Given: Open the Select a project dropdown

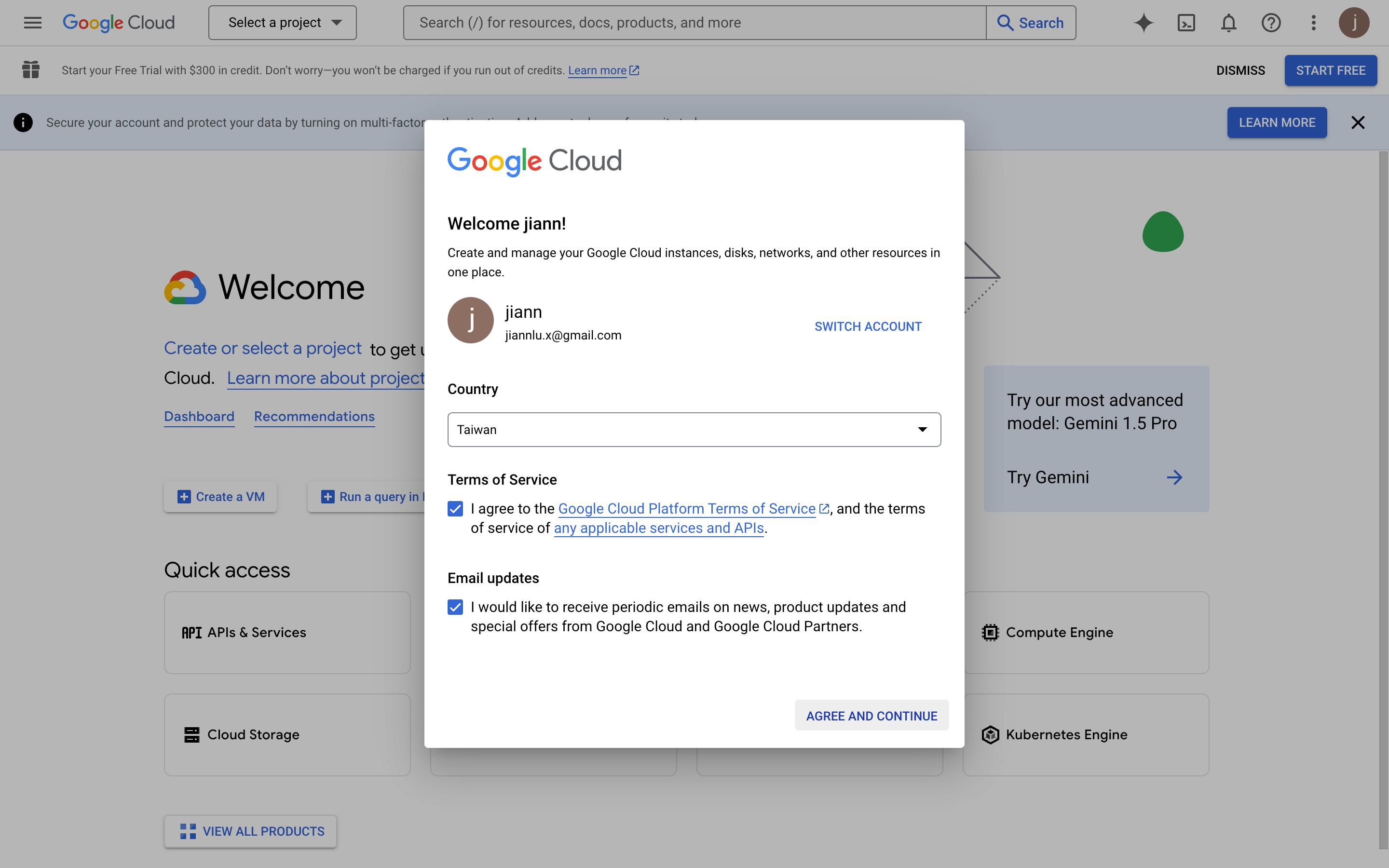Looking at the screenshot, I should click(283, 23).
